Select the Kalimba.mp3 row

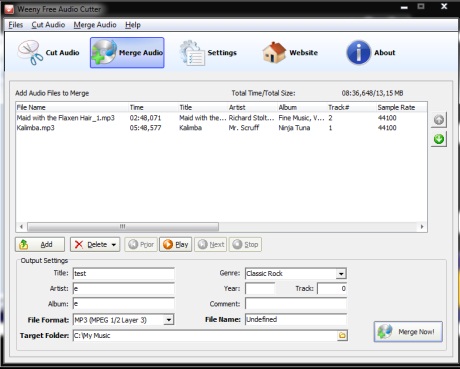pos(221,128)
